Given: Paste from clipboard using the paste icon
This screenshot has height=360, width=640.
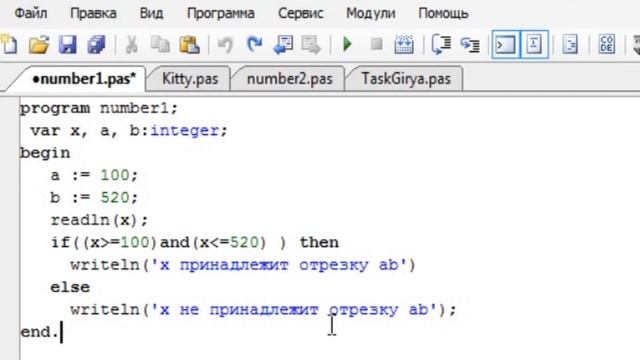Looking at the screenshot, I should (189, 44).
